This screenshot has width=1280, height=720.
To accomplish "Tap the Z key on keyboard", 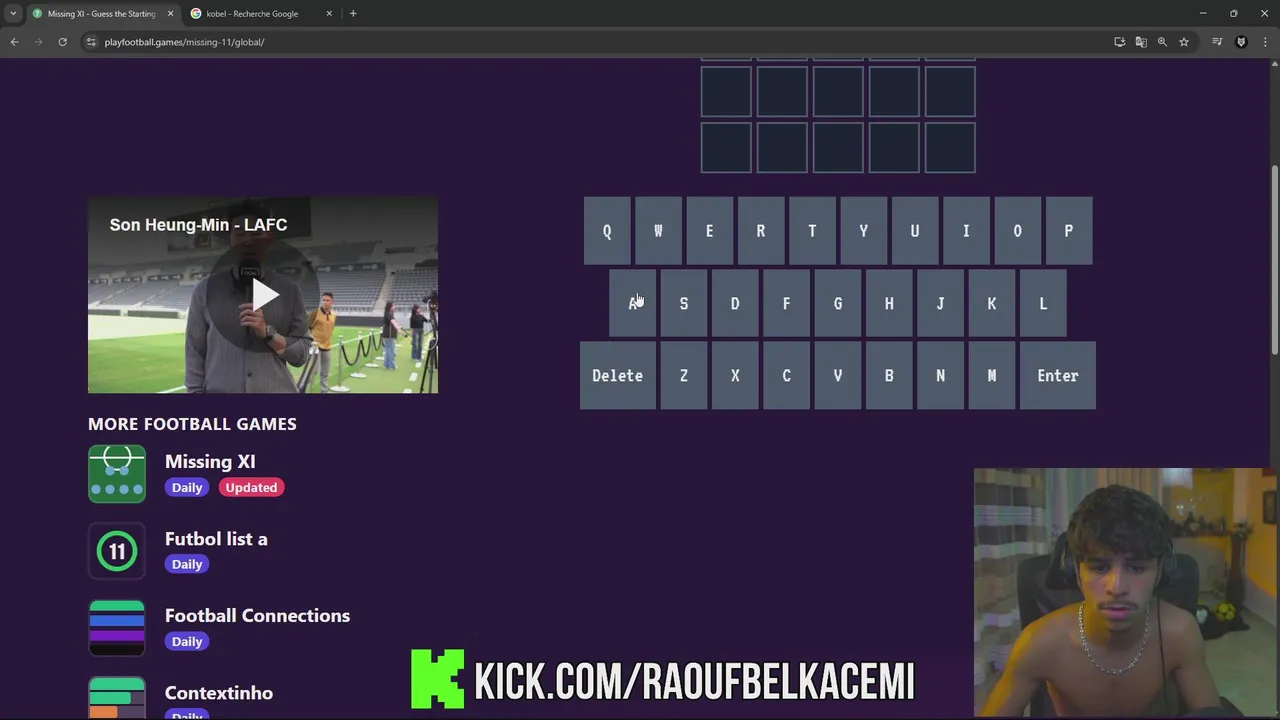I will 684,375.
